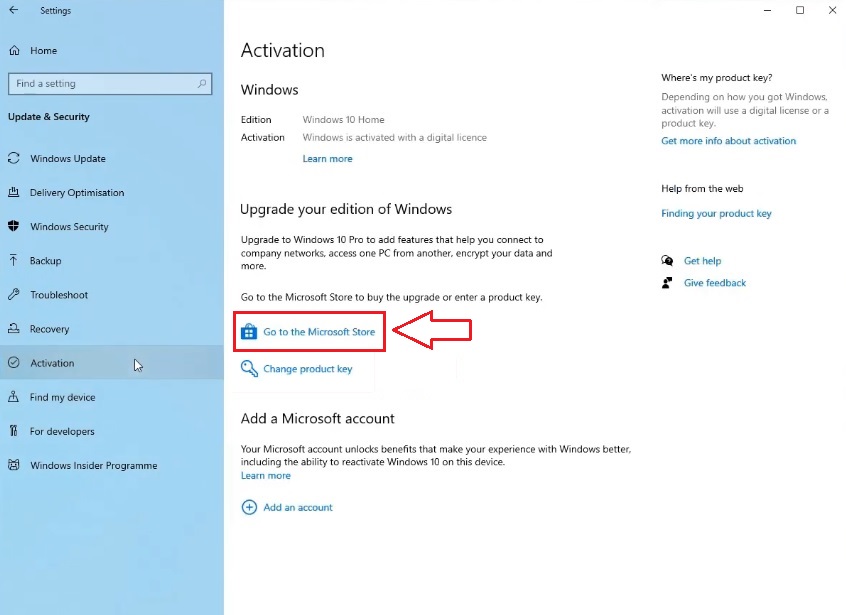This screenshot has width=846, height=615.
Task: Open Get more info about activation link
Action: tap(729, 140)
